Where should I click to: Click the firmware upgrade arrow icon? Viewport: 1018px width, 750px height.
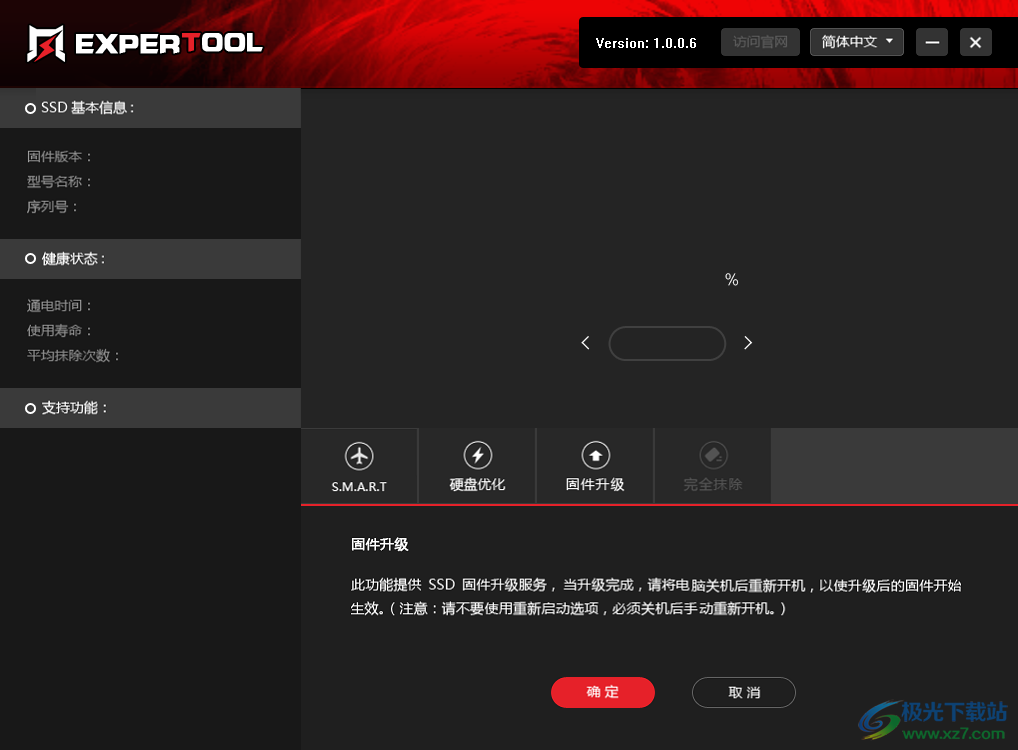[x=595, y=455]
